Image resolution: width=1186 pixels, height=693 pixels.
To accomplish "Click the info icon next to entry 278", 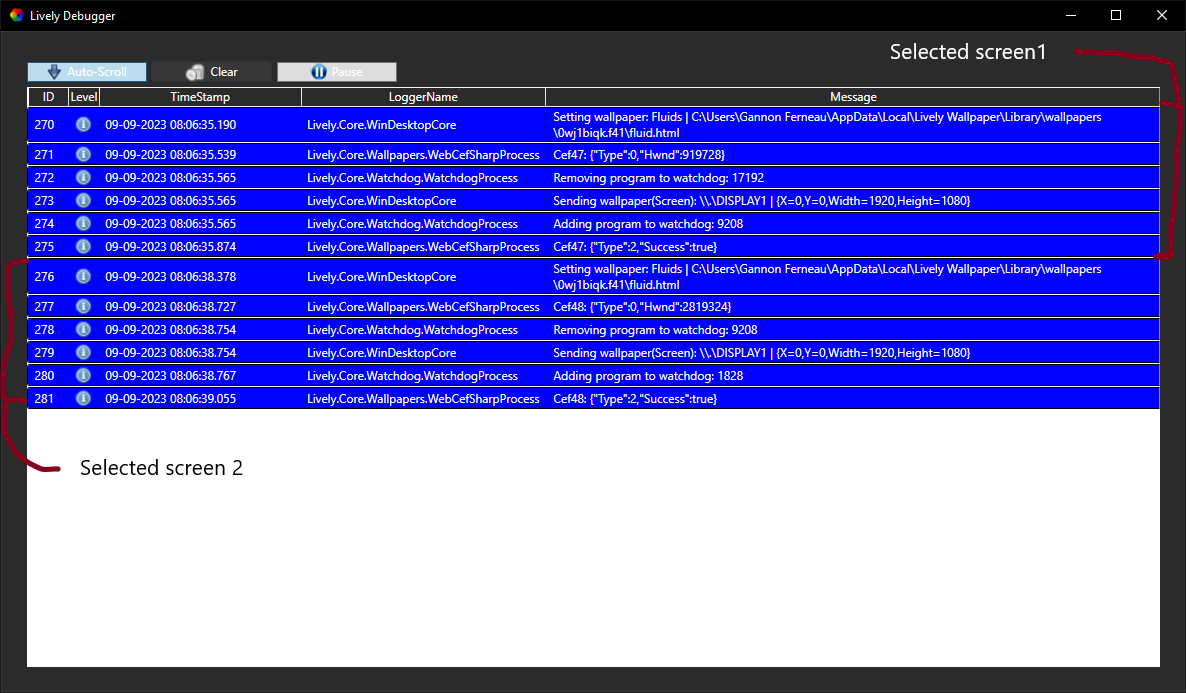I will (x=84, y=329).
